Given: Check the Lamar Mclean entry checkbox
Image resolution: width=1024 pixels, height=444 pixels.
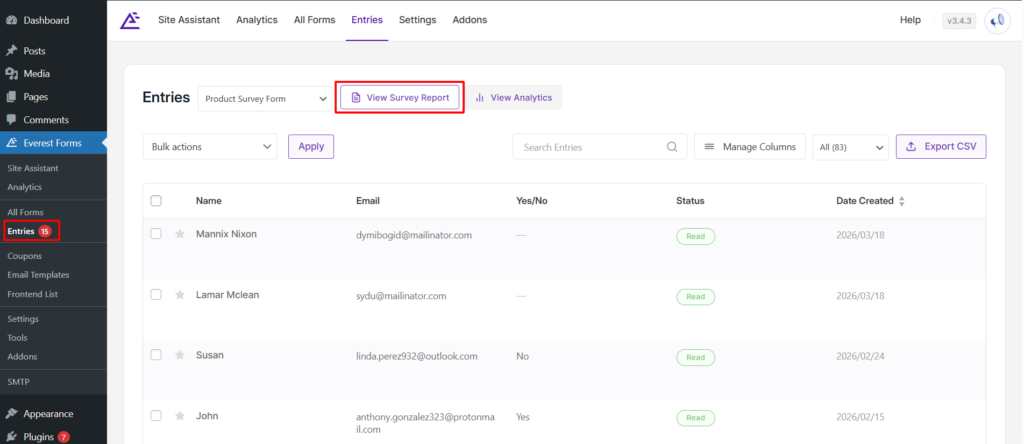Looking at the screenshot, I should coord(155,295).
